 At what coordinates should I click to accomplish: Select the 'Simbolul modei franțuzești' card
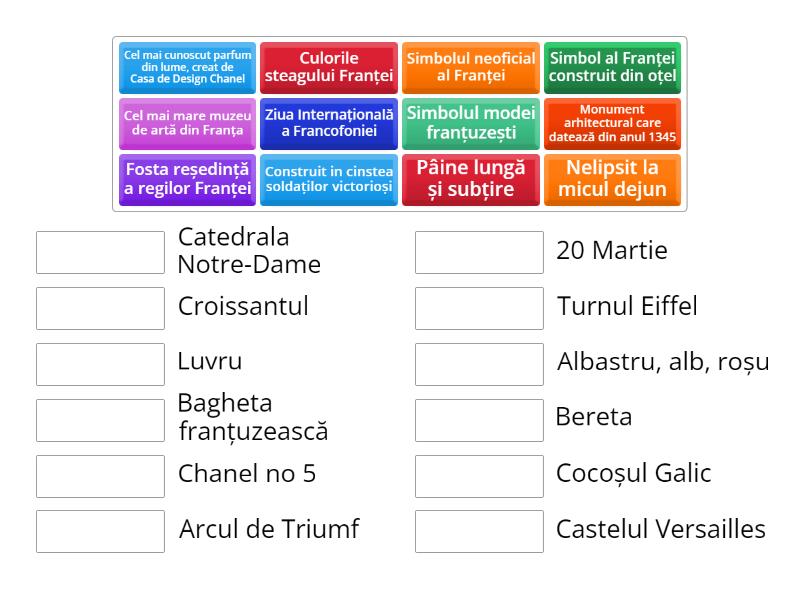pyautogui.click(x=471, y=124)
